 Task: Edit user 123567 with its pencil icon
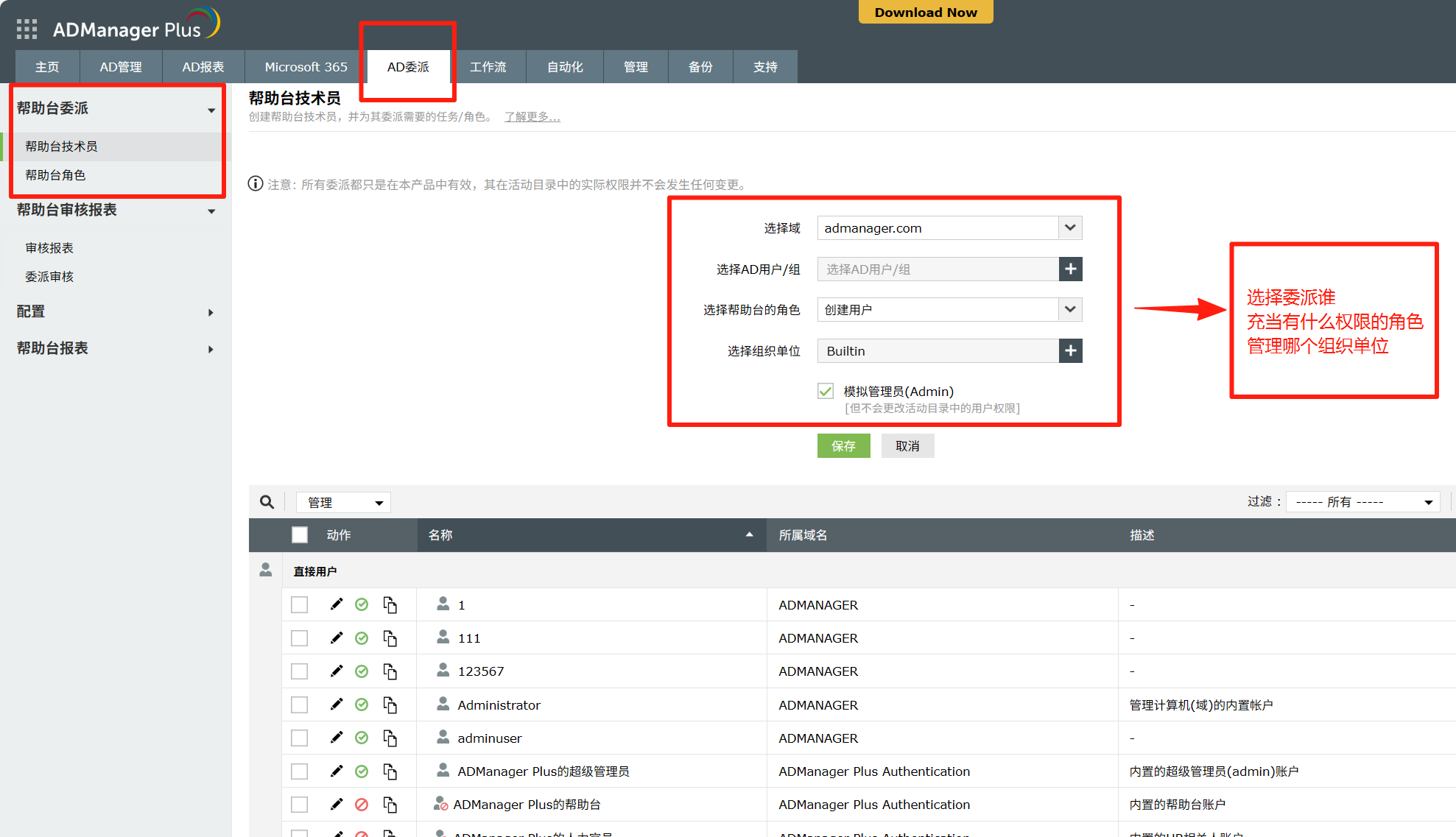pyautogui.click(x=337, y=671)
